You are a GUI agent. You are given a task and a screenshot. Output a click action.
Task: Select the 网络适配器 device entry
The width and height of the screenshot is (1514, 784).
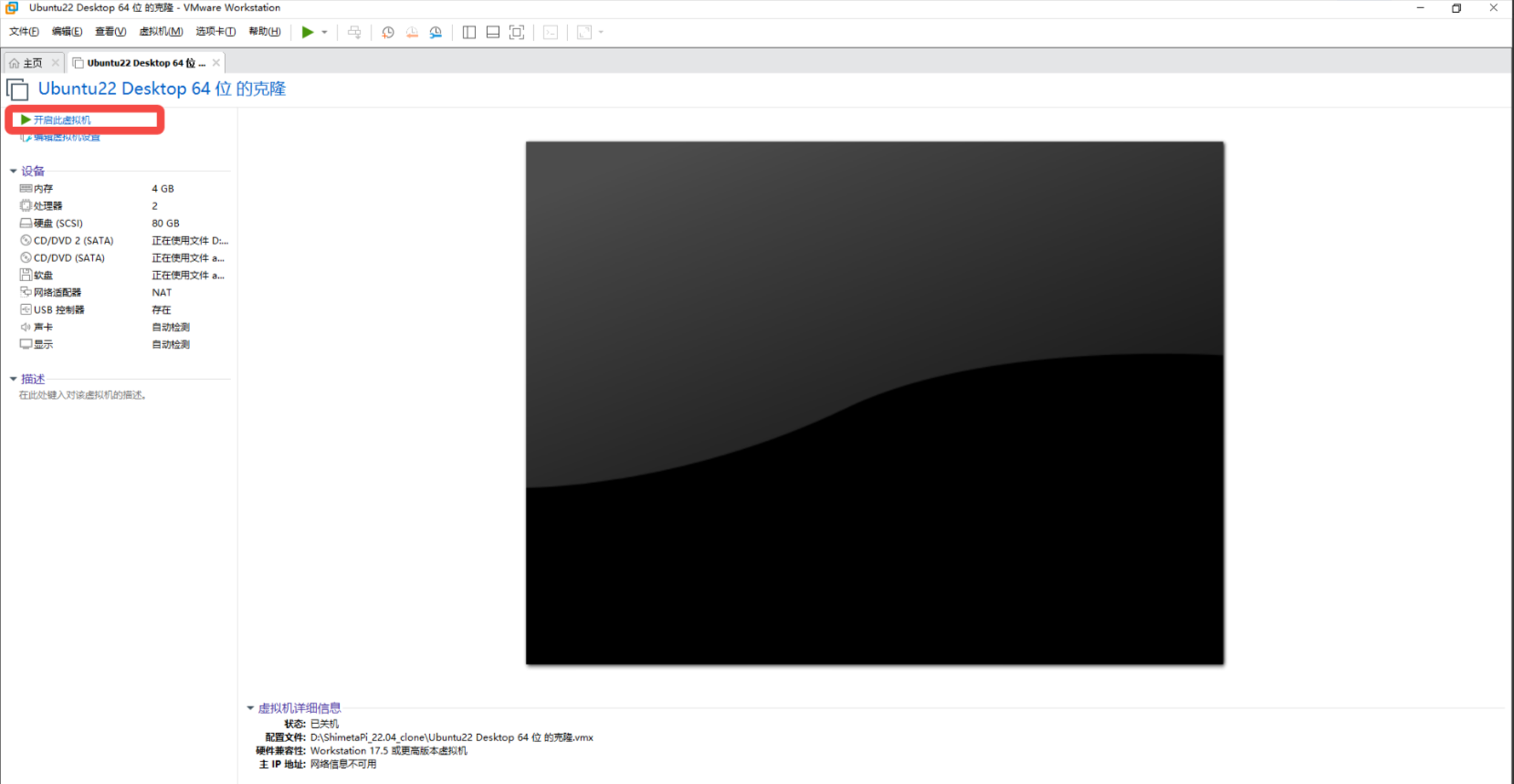(x=58, y=293)
